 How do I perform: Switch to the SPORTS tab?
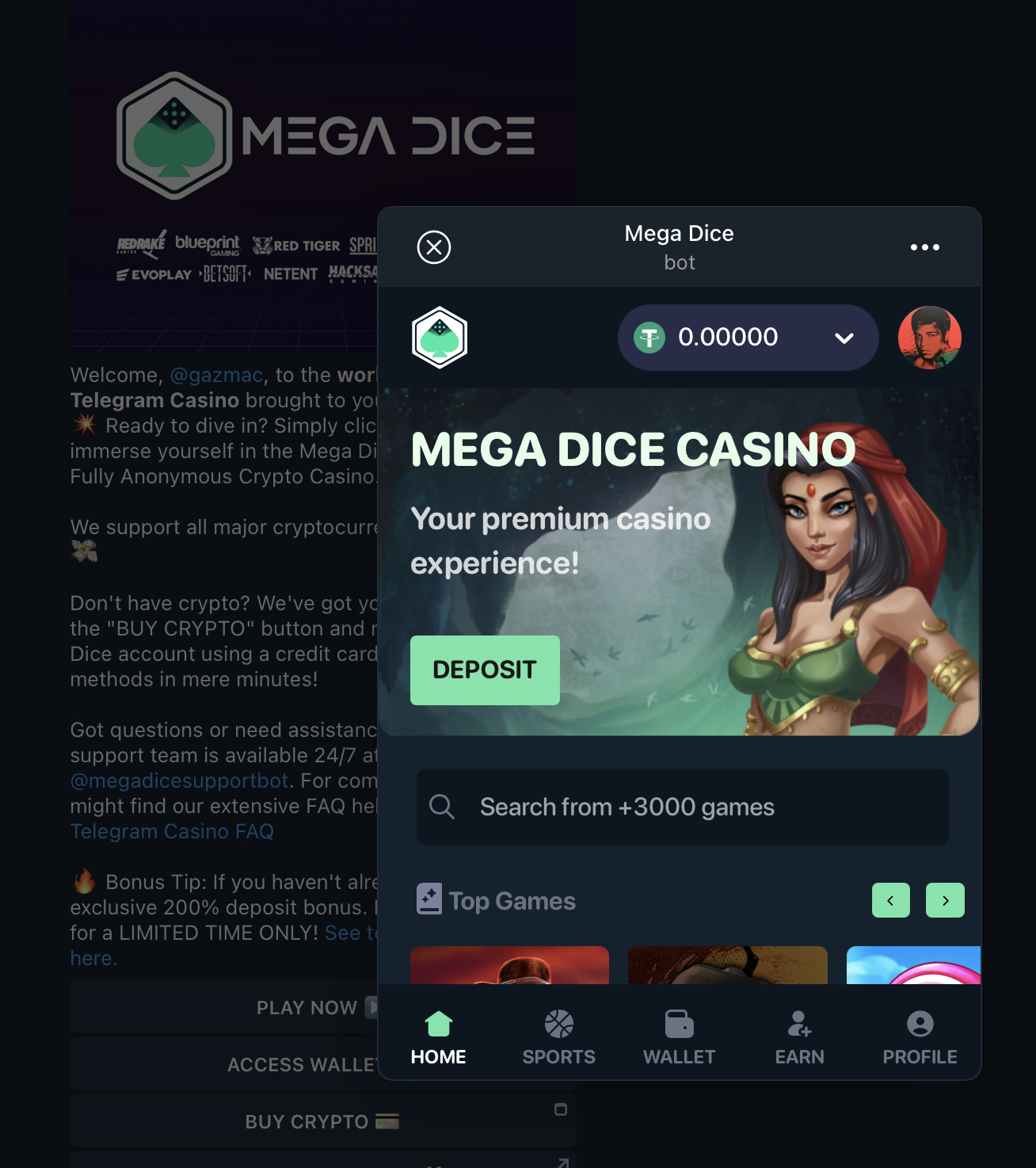click(x=559, y=1038)
